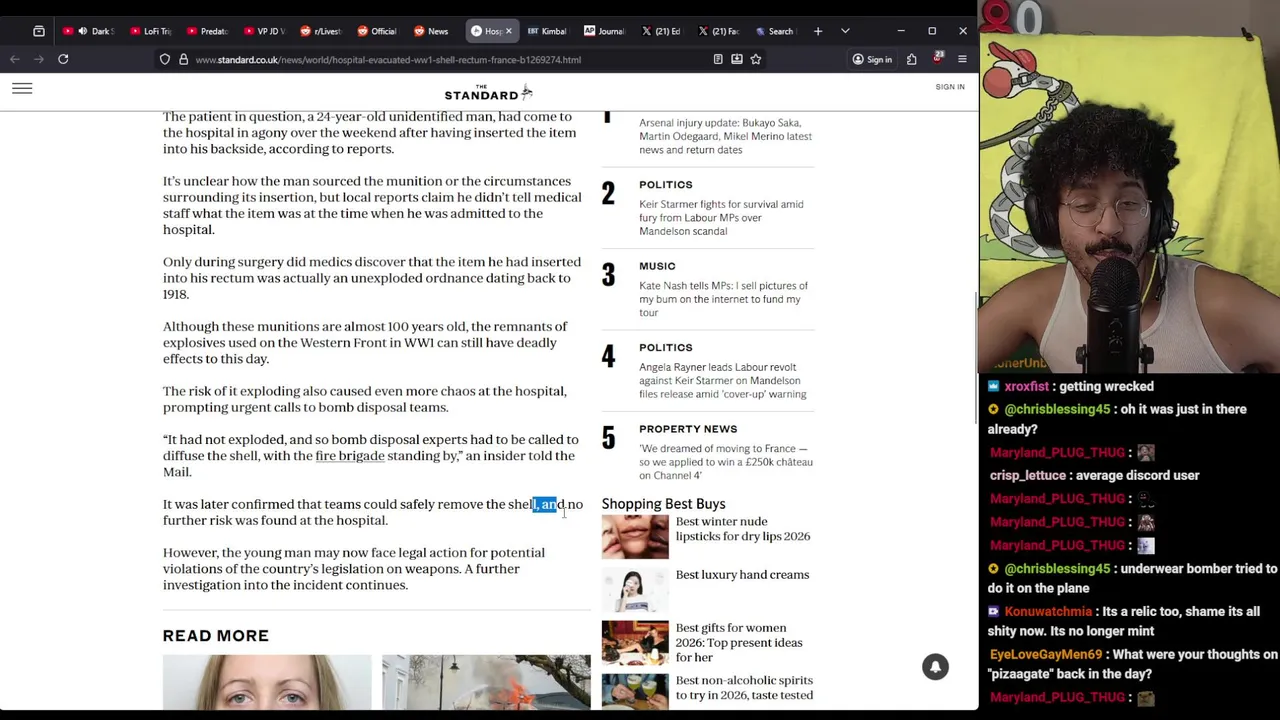Switch to the r/Livestream Reddit tab
The image size is (1280, 720).
tap(319, 31)
